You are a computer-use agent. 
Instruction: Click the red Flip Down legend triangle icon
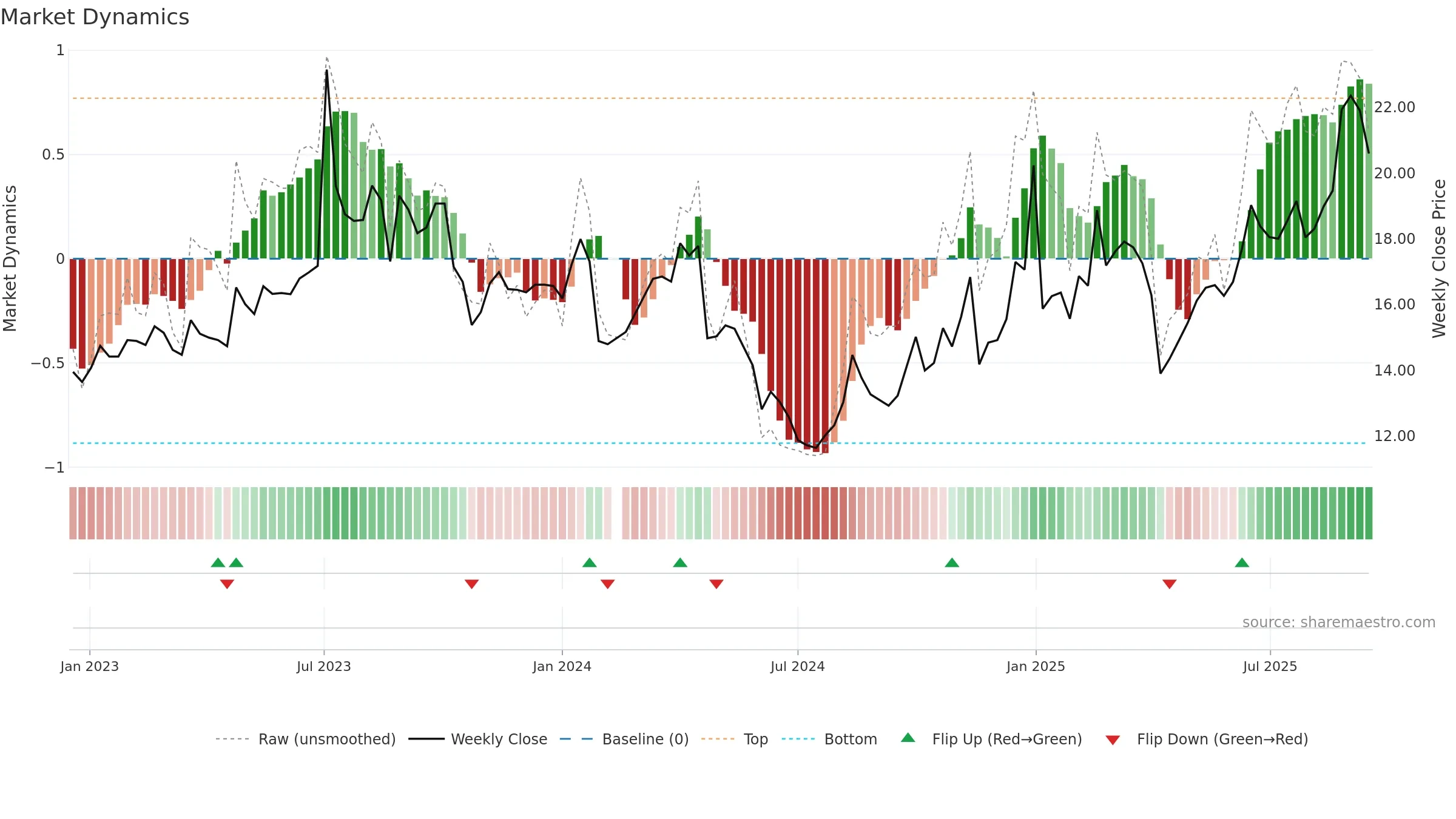click(1113, 740)
